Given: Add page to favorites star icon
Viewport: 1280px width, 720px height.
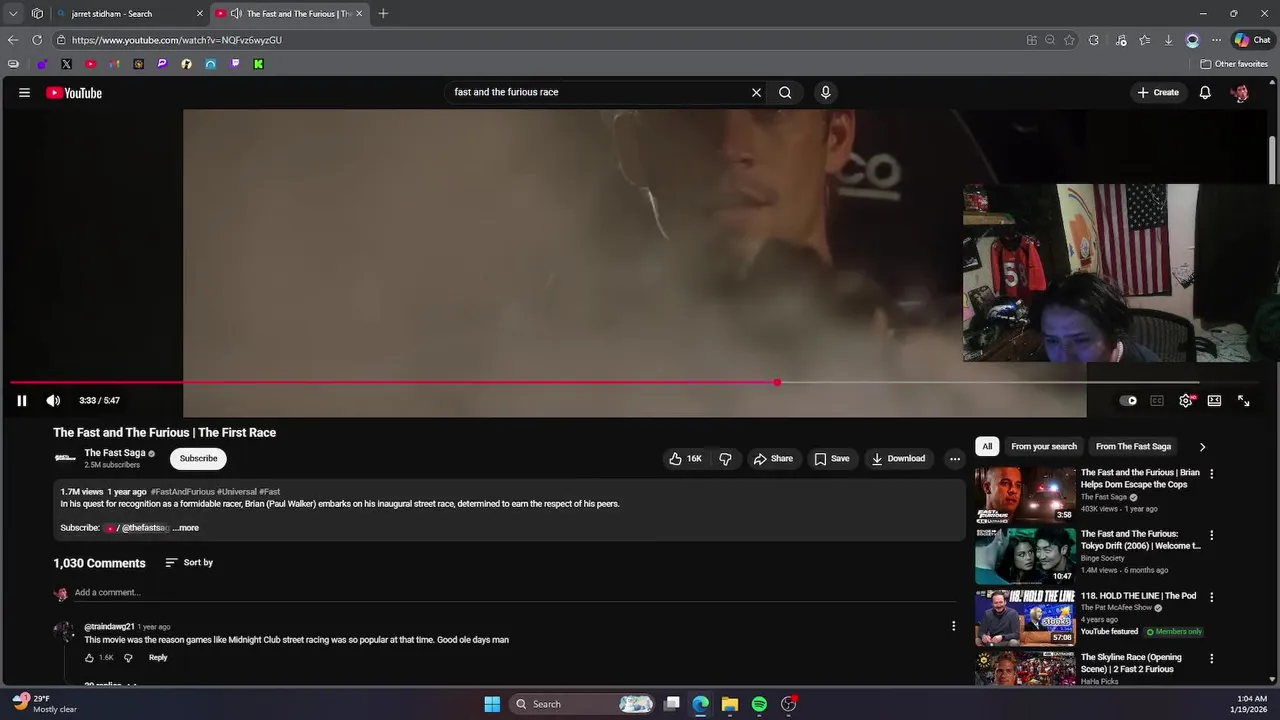Looking at the screenshot, I should 1069,40.
